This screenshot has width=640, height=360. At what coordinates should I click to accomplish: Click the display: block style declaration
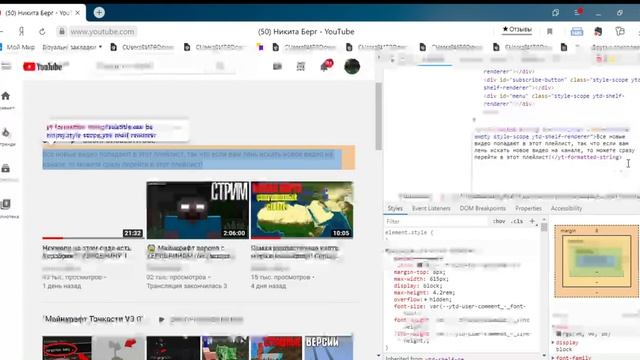tap(418, 286)
